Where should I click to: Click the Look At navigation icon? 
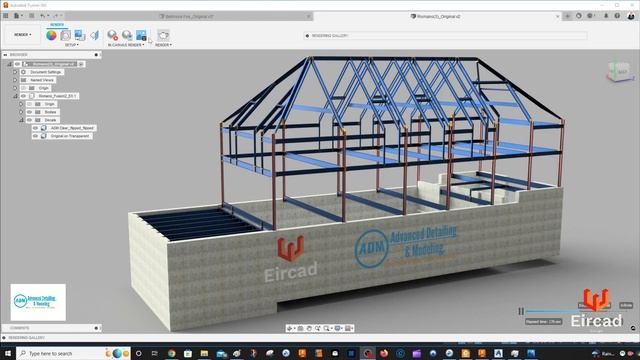(301, 328)
